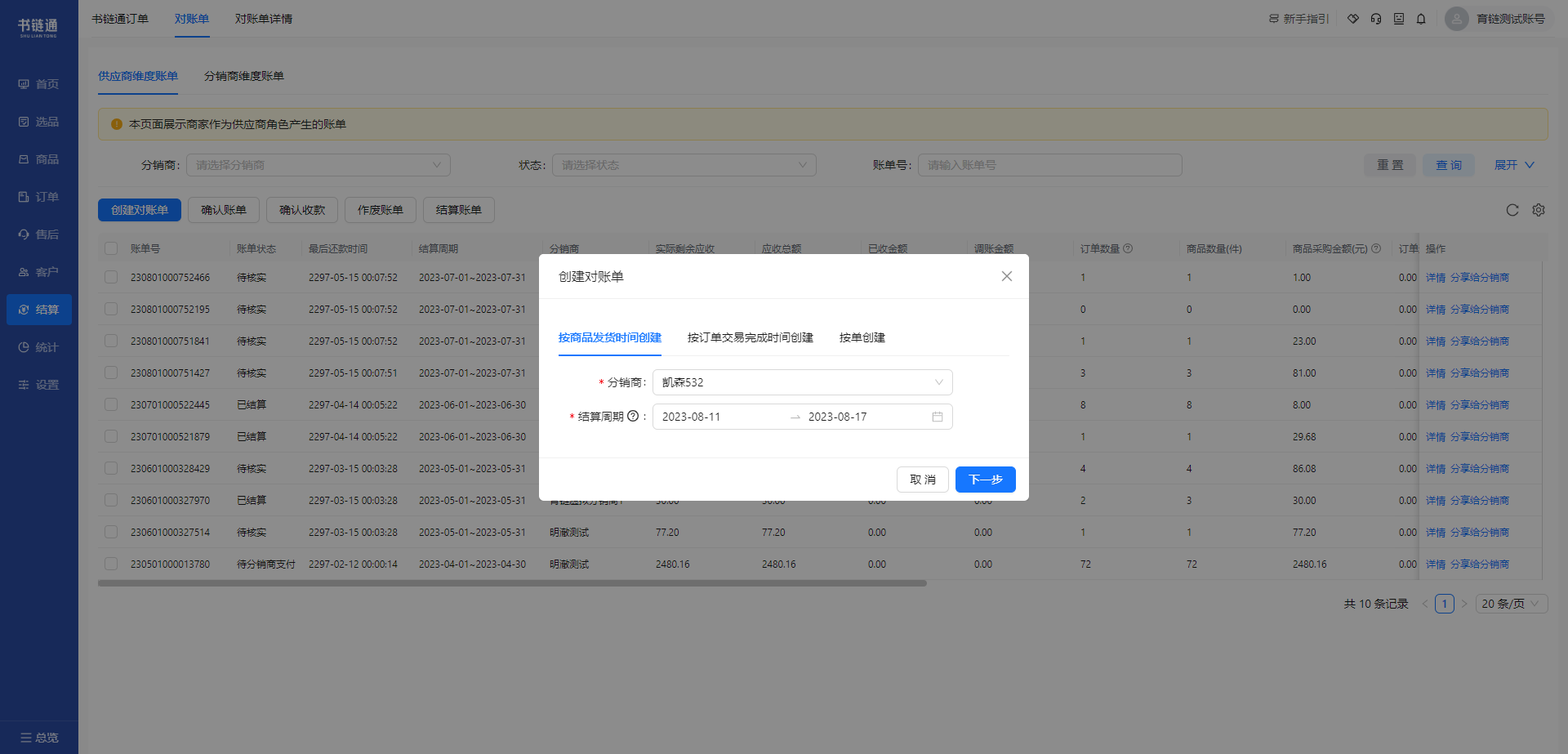
Task: Select the 按商品发货时间创建 tab in the dialog
Action: pos(610,337)
